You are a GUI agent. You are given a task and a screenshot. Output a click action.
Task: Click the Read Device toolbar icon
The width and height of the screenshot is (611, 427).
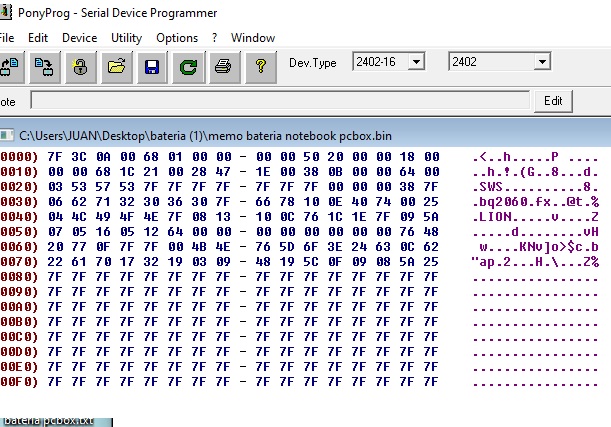click(x=10, y=67)
